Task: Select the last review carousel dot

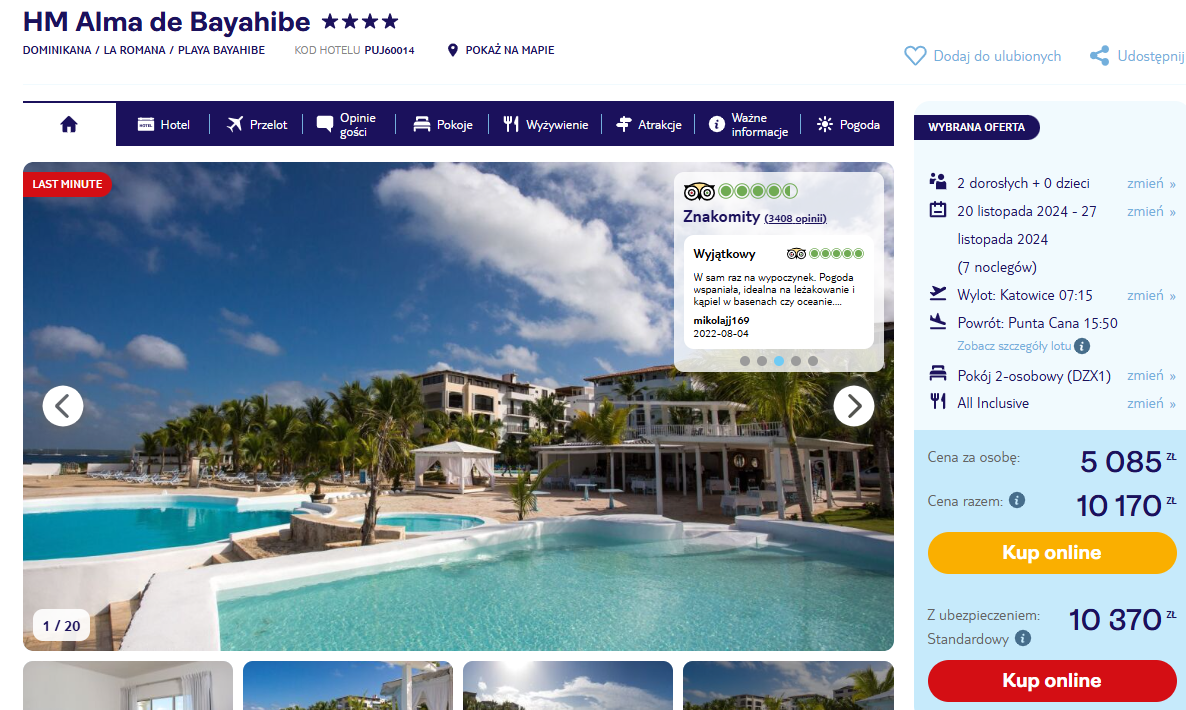Action: click(x=813, y=361)
